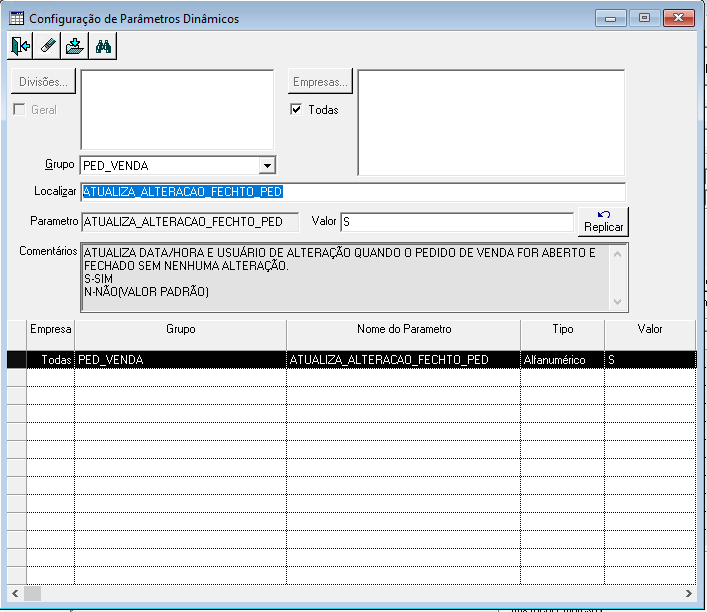Viewport: 707px width, 612px height.
Task: Select the Todas cell in grid row
Action: (50, 360)
